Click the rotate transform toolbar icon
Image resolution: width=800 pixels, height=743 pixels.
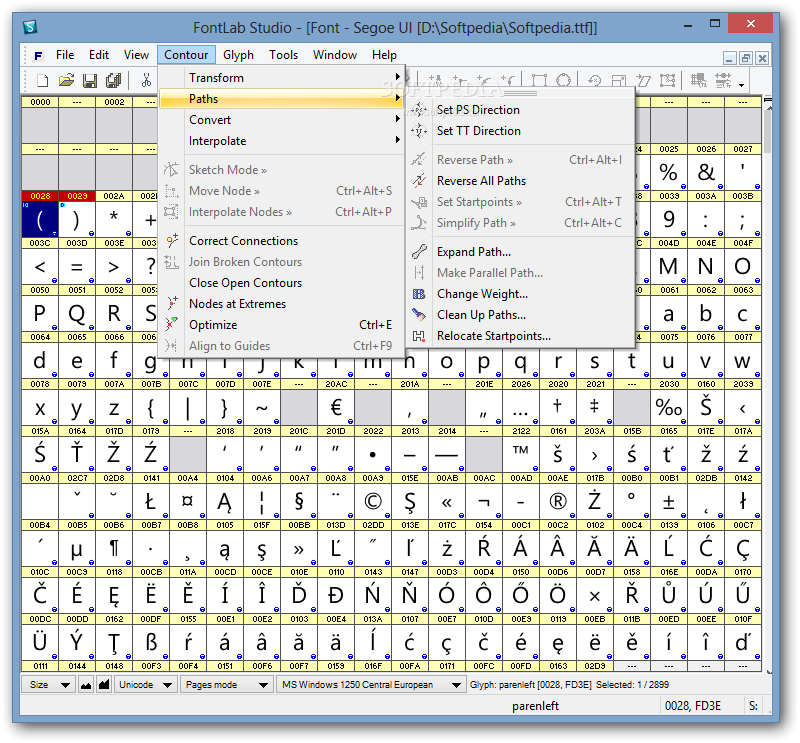(x=594, y=80)
